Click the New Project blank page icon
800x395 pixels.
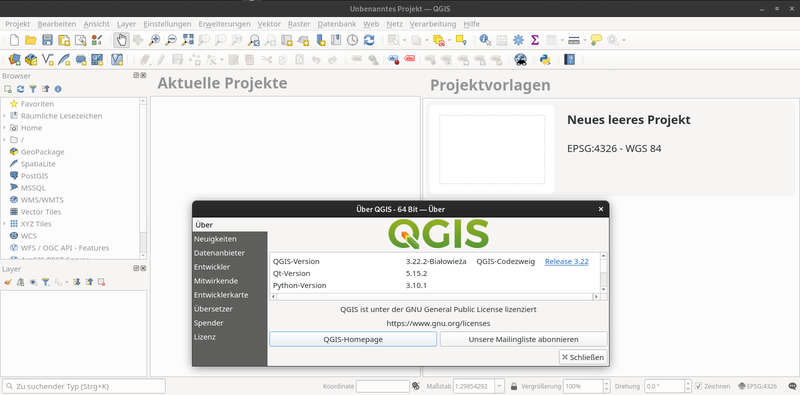pos(14,40)
